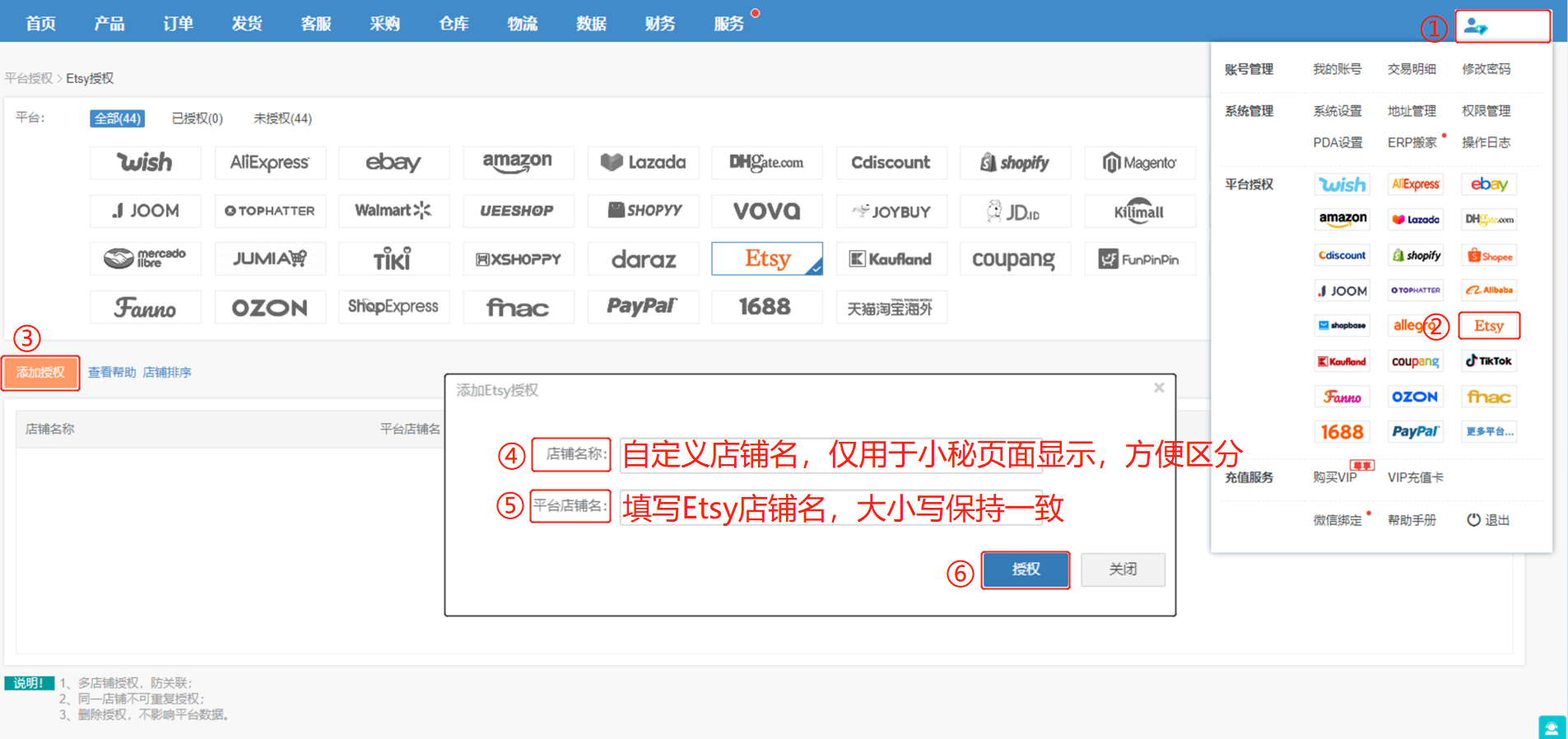Screen dimensions: 1568x739
Task: Open the 产品 menu
Action: point(109,24)
